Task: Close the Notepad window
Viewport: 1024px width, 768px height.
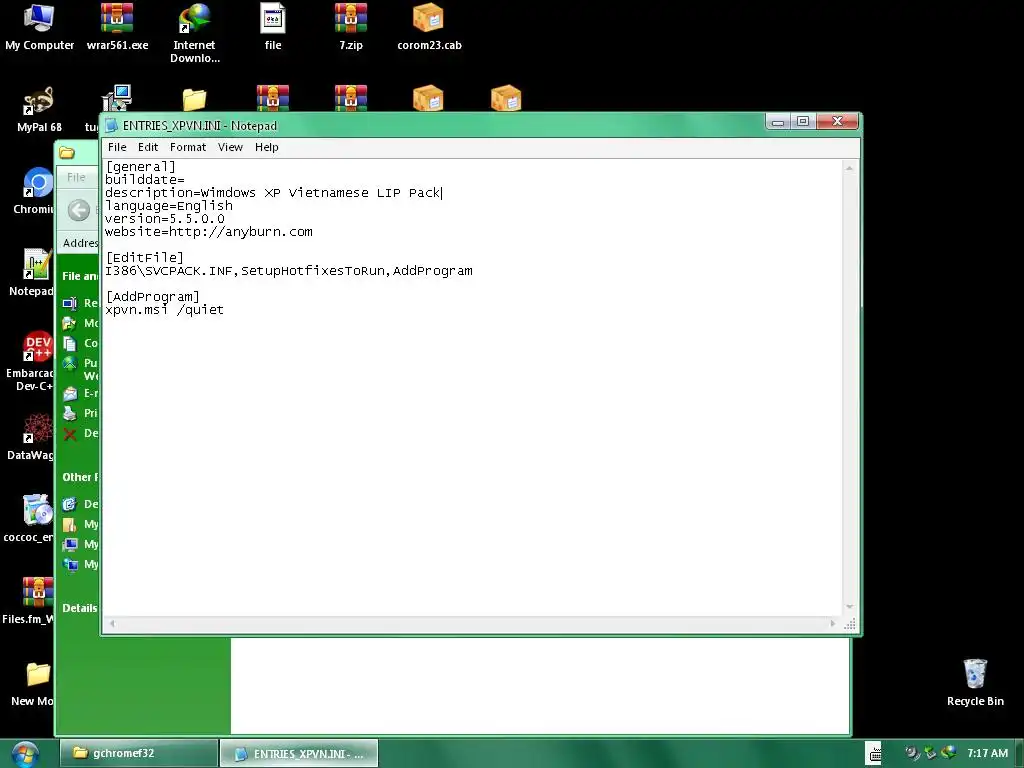Action: coord(837,121)
